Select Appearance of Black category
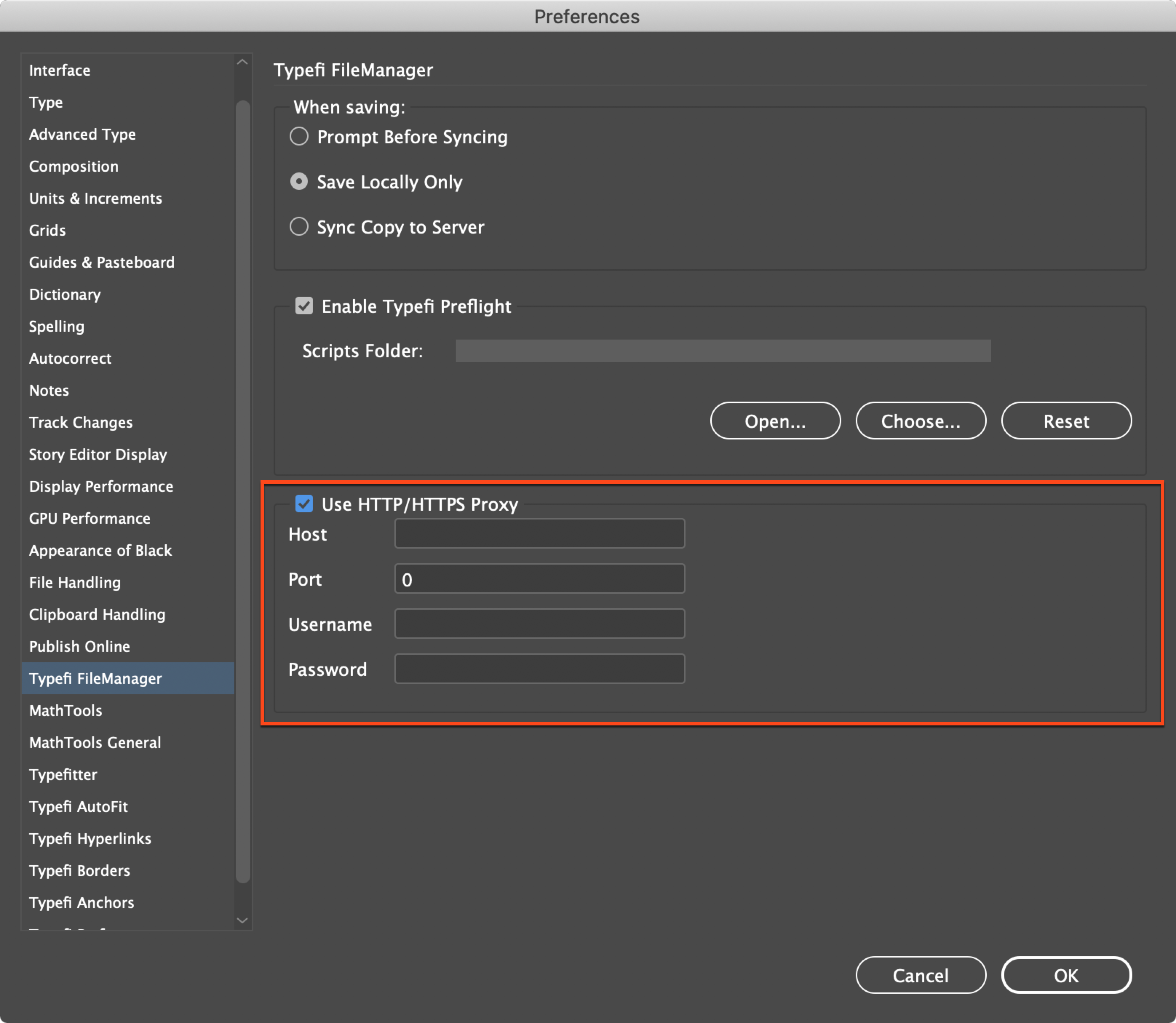 128,550
